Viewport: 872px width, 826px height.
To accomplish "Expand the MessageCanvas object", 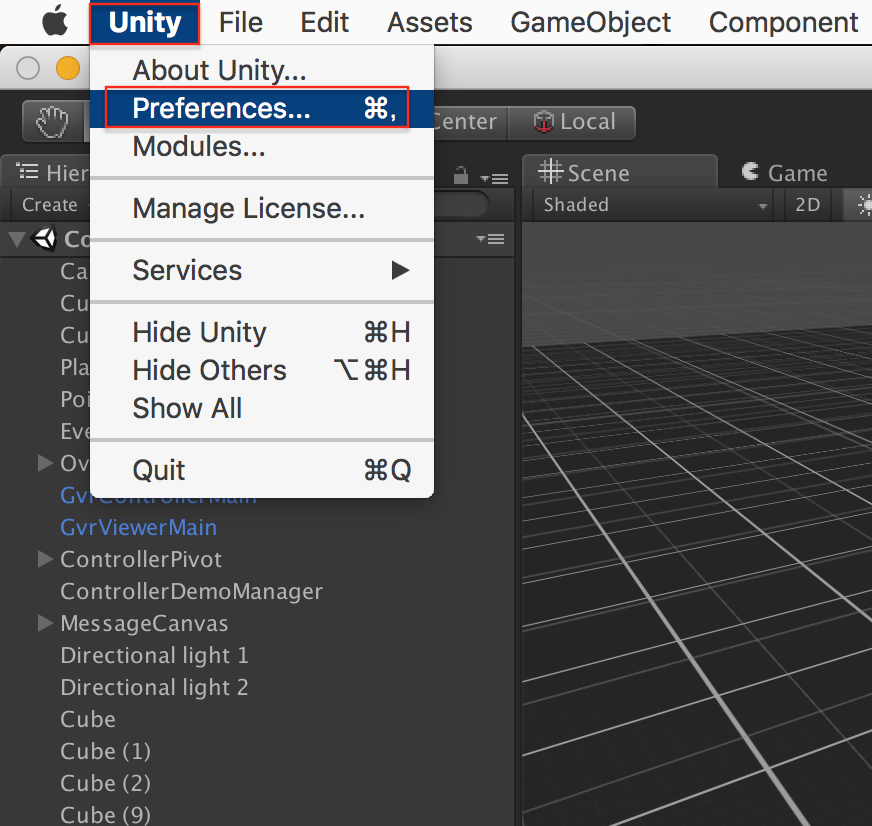I will 45,624.
